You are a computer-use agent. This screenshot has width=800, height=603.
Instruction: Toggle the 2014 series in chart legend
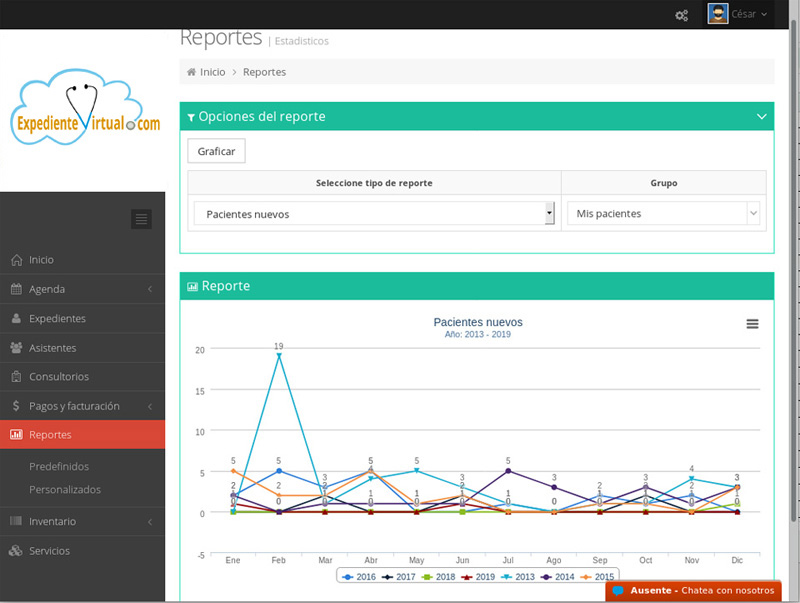[x=558, y=576]
